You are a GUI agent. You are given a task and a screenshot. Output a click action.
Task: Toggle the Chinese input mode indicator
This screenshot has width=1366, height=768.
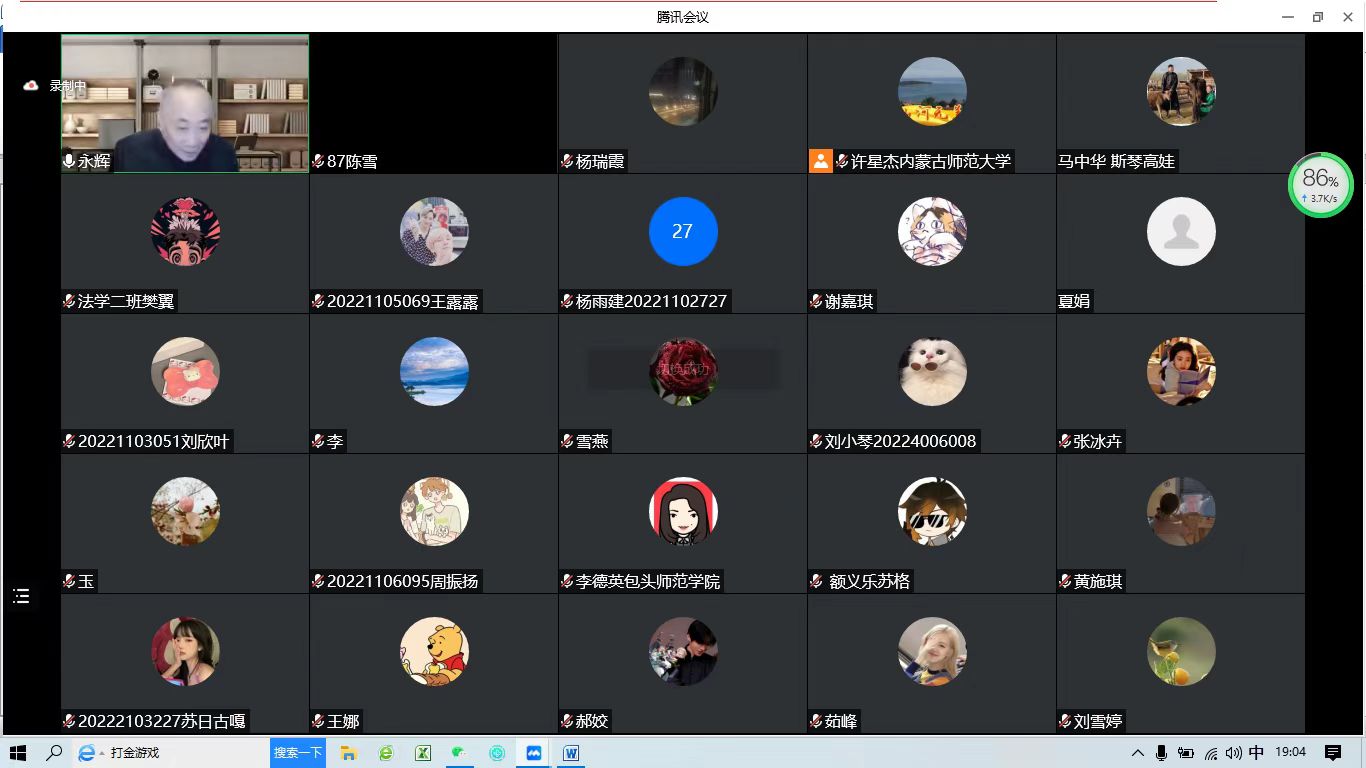coord(1257,753)
